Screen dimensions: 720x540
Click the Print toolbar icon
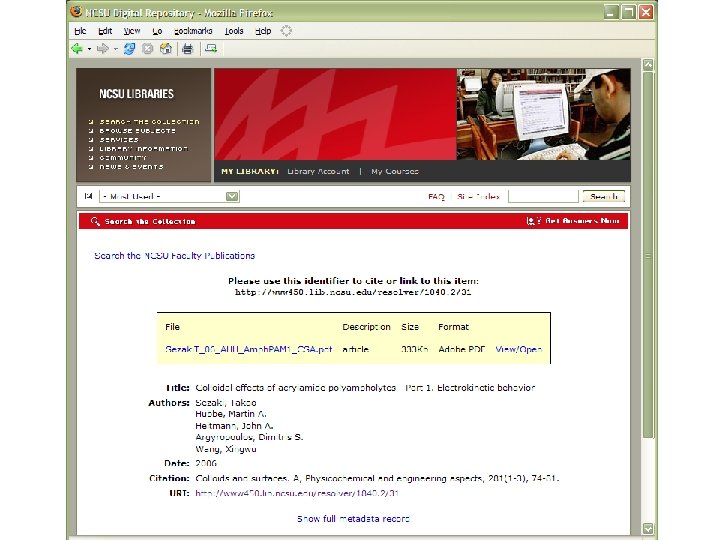(x=187, y=48)
